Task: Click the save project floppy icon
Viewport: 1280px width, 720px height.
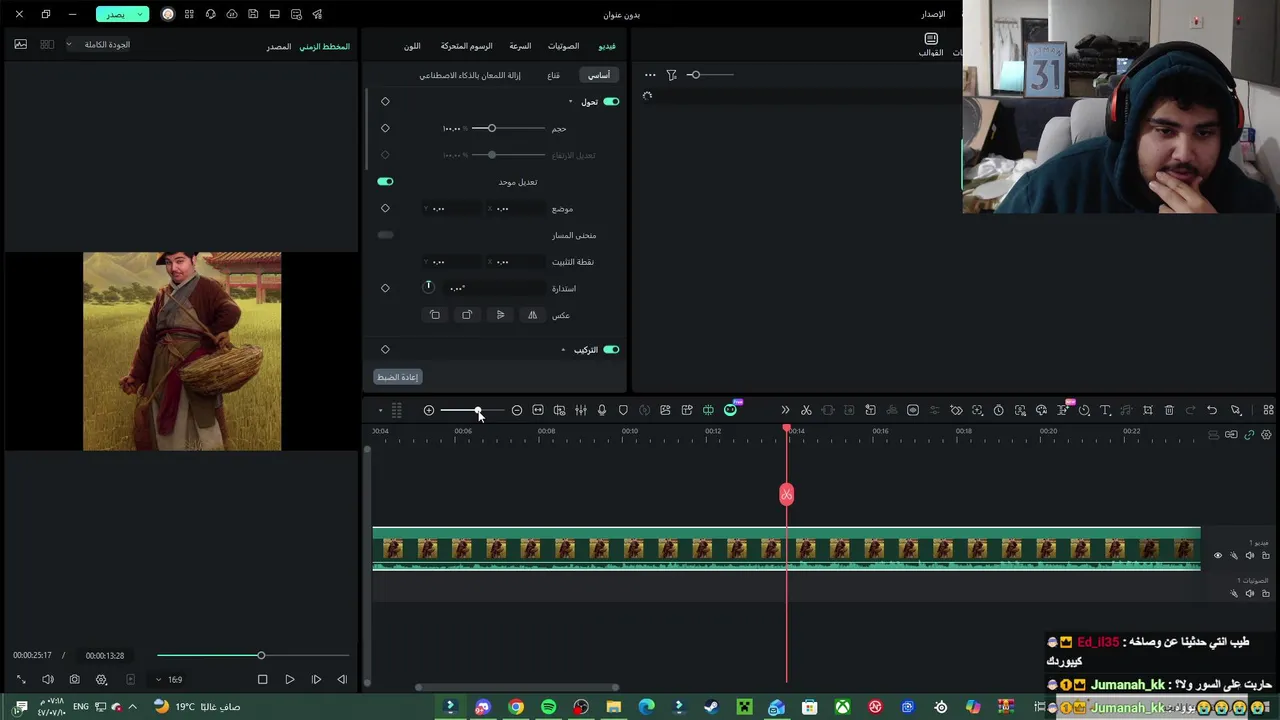Action: [x=253, y=14]
